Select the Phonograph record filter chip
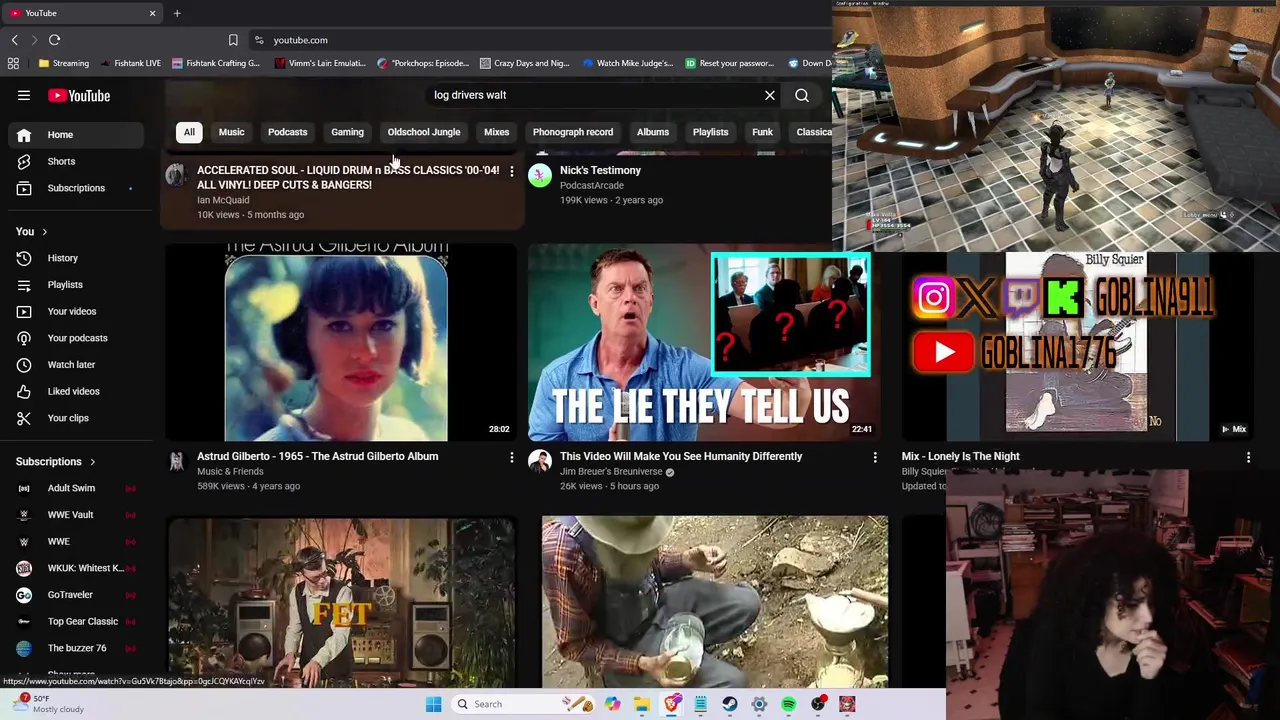This screenshot has width=1280, height=720. (x=573, y=132)
